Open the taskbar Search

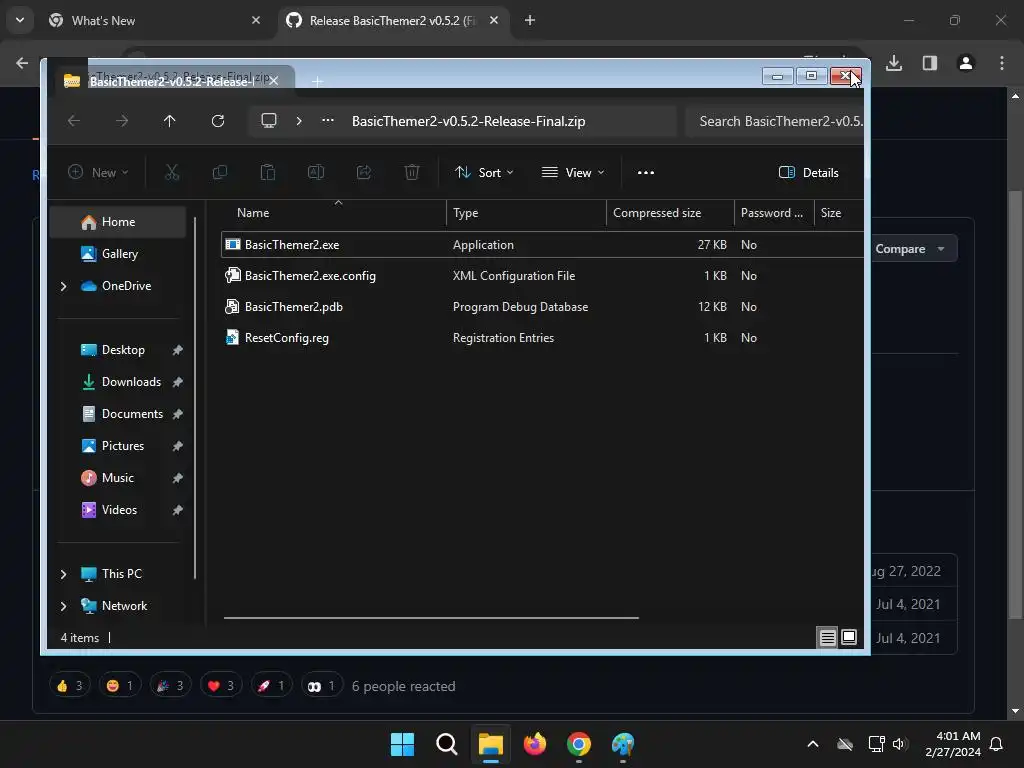point(447,744)
